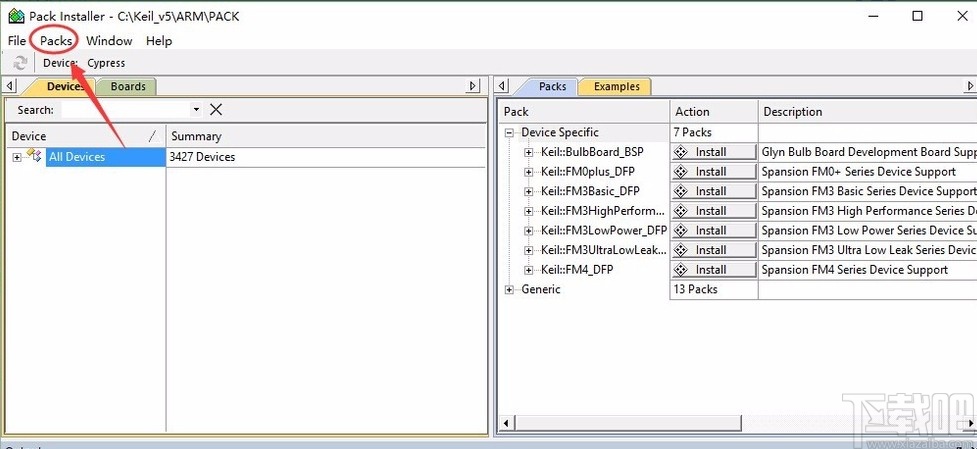Install the Keil::FM3HighPerform pack
The height and width of the screenshot is (449, 977).
point(713,210)
